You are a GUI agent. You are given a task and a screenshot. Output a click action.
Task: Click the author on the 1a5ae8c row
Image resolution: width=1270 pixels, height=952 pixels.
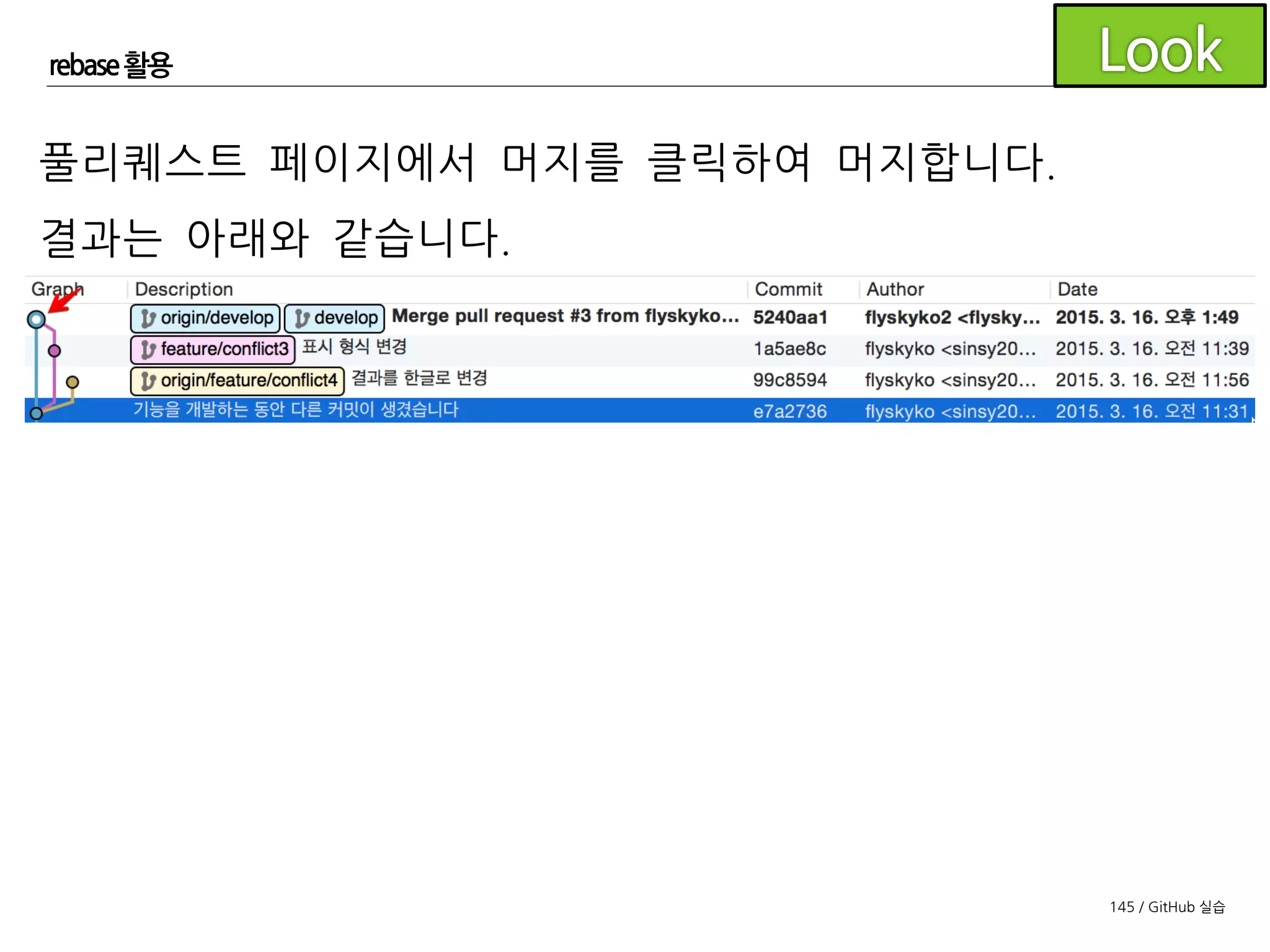[x=951, y=349]
